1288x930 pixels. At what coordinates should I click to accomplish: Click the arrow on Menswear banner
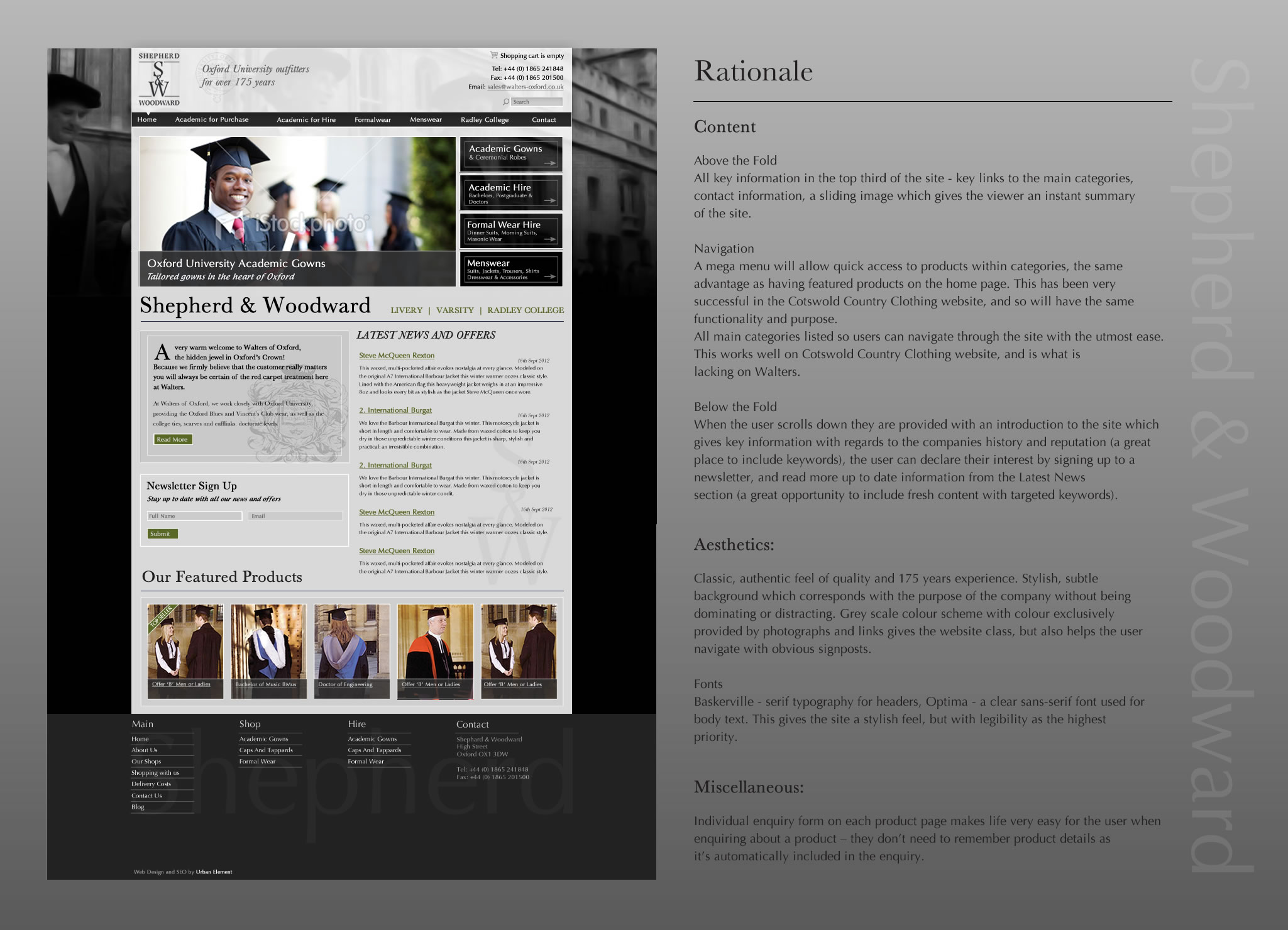coord(550,277)
